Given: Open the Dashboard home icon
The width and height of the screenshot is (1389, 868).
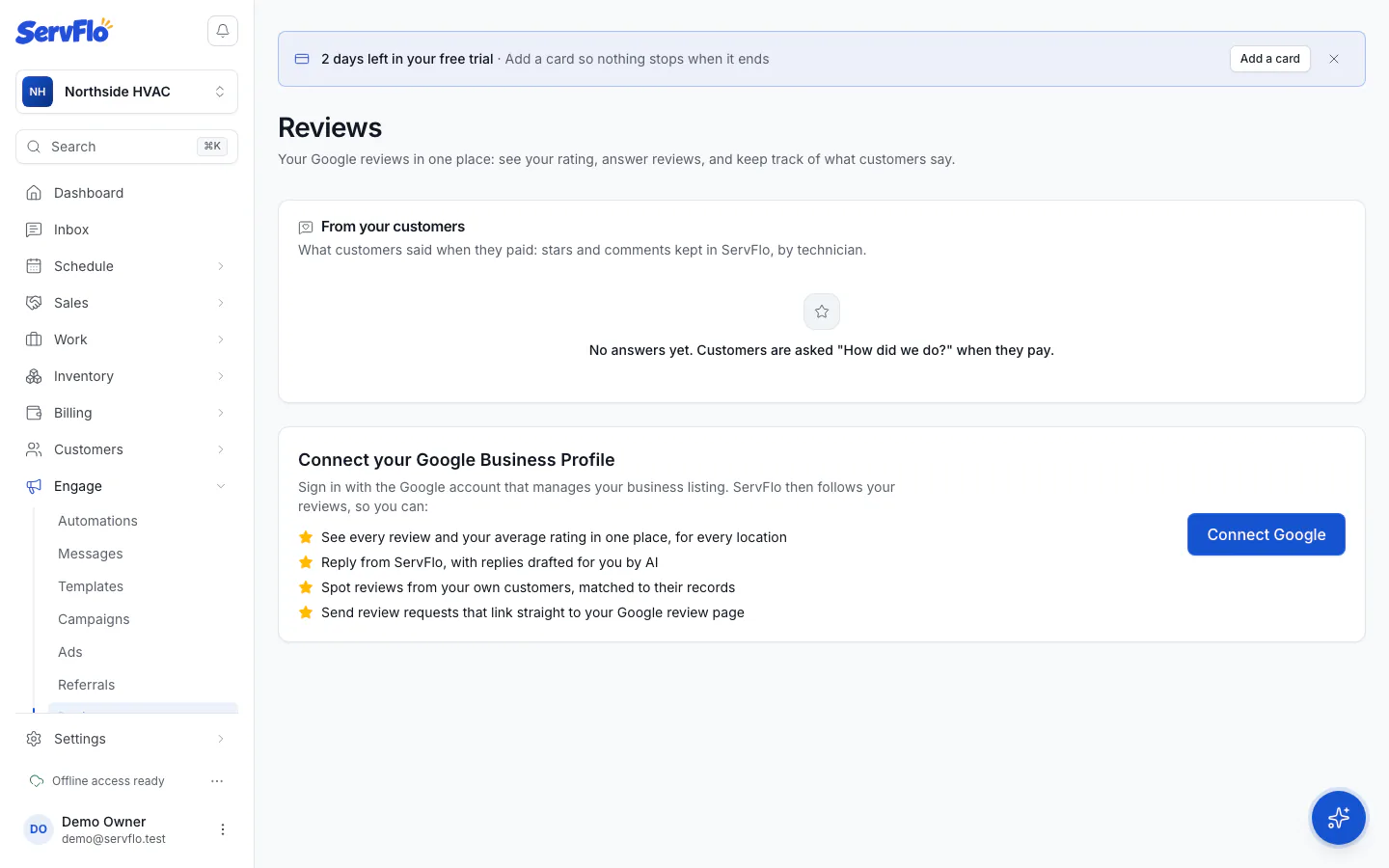Looking at the screenshot, I should pyautogui.click(x=34, y=193).
